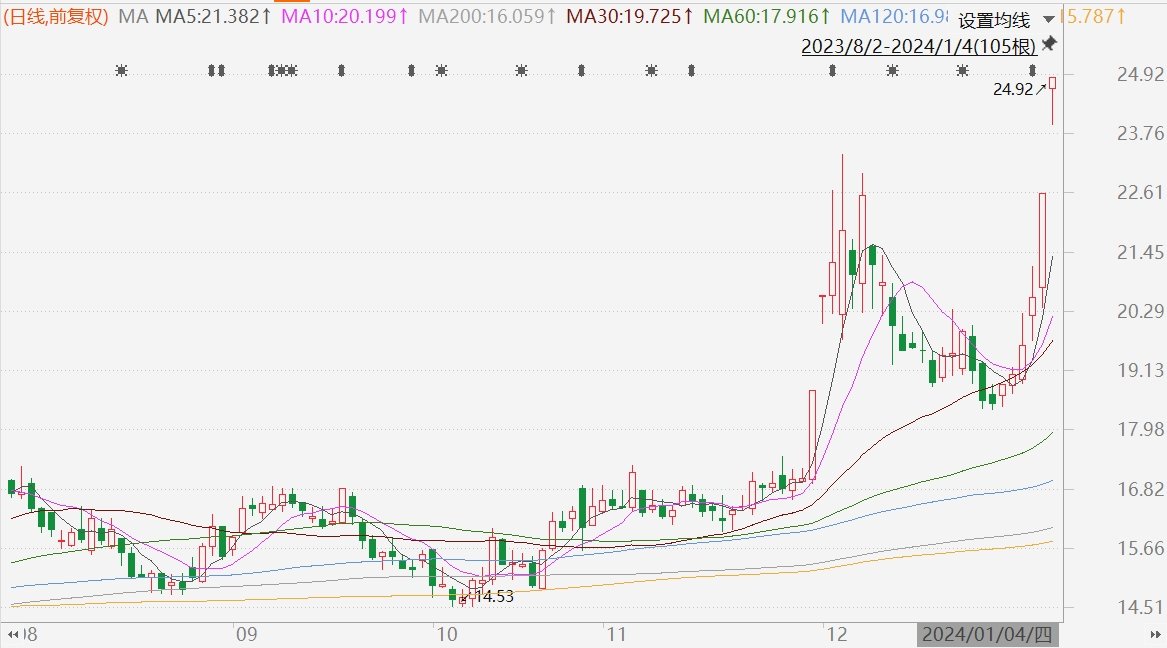Viewport: 1167px width, 648px height.
Task: Select the MA30 dark red legend label
Action: pos(630,17)
